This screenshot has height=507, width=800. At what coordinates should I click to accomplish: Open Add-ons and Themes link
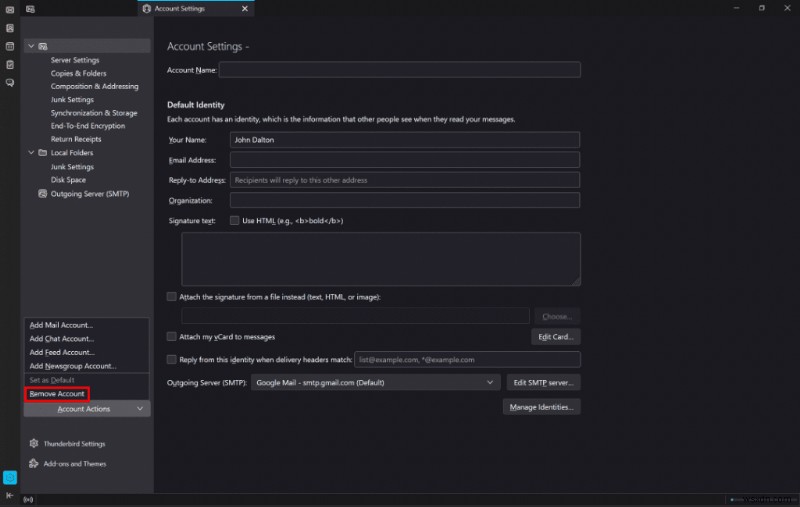click(x=75, y=464)
